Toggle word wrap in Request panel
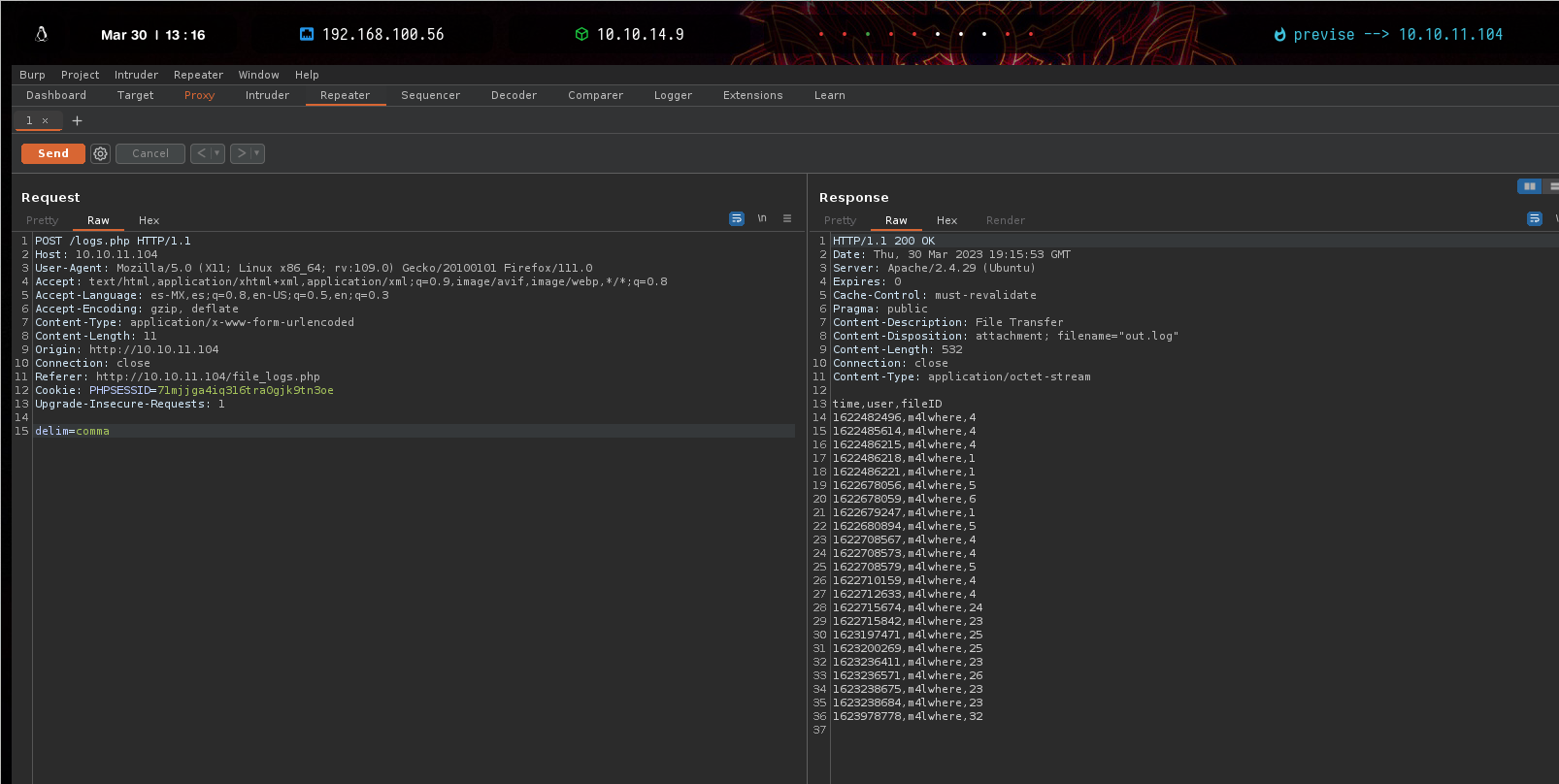The width and height of the screenshot is (1559, 784). pyautogui.click(x=737, y=219)
